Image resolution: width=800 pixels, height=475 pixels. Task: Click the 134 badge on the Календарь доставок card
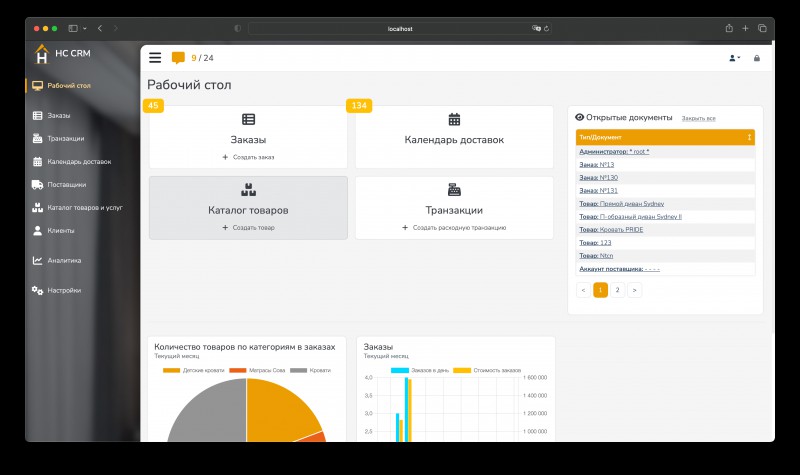359,106
